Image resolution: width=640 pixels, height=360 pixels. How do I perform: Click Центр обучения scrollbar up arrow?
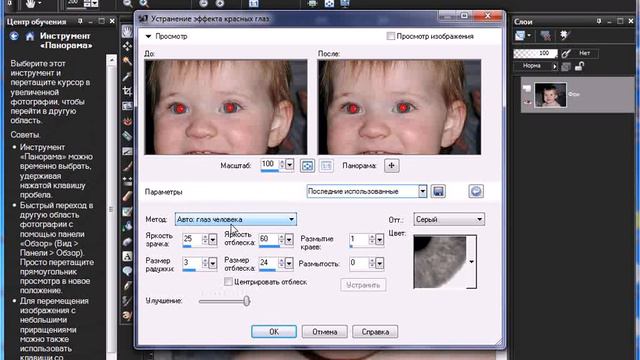pyautogui.click(x=111, y=60)
